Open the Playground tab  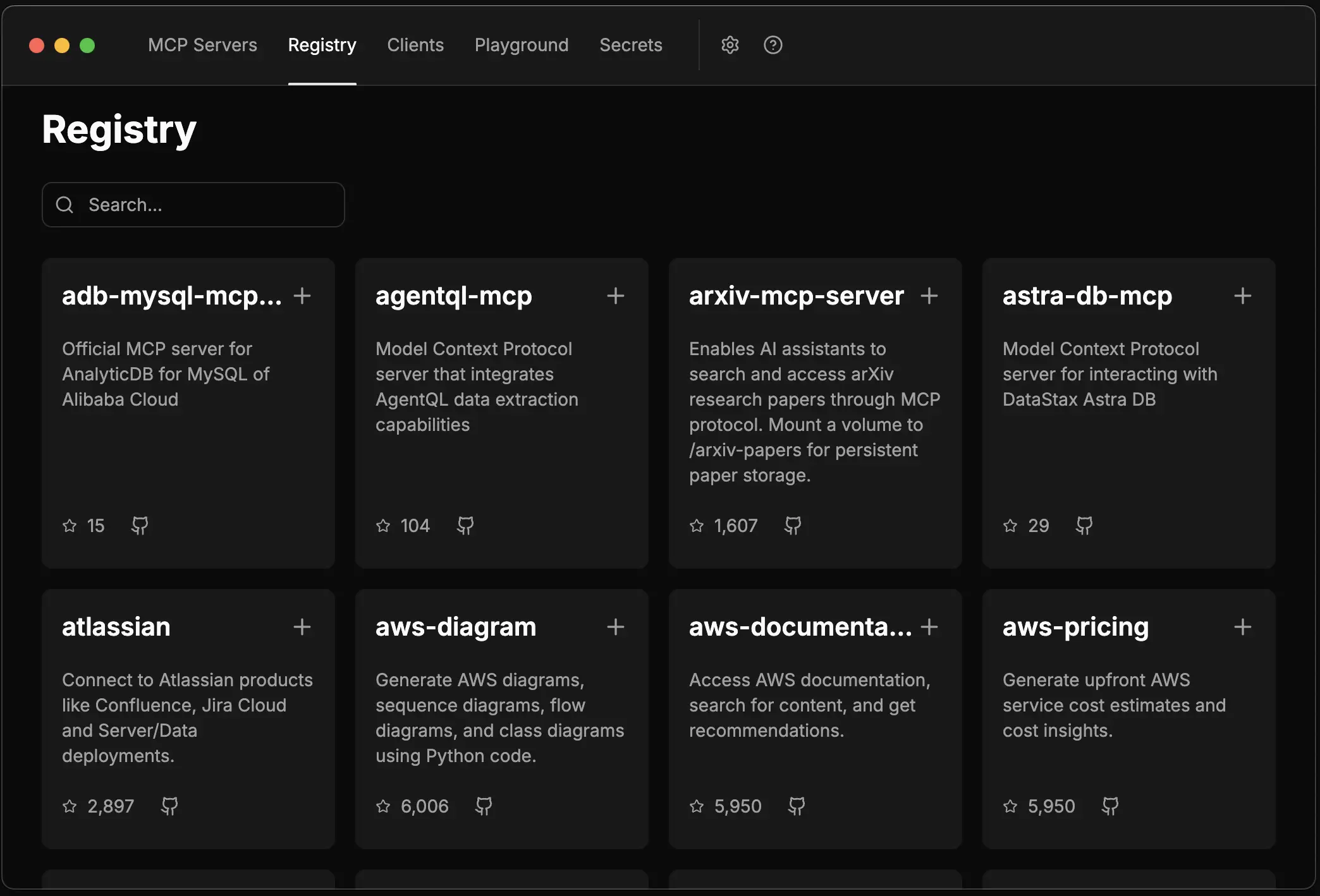(521, 45)
